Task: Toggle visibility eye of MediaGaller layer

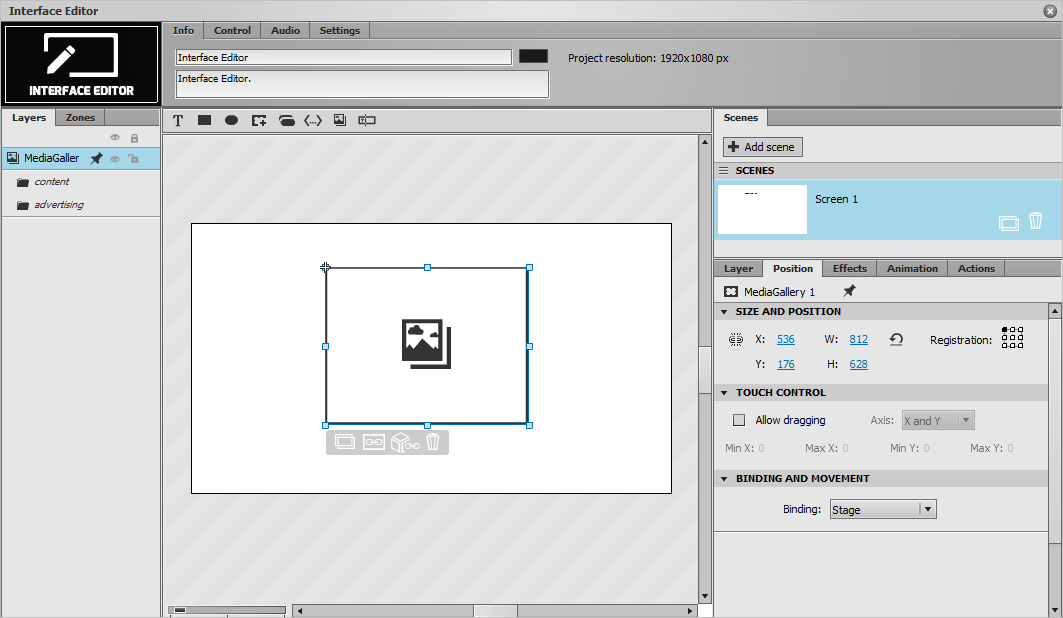Action: click(115, 159)
